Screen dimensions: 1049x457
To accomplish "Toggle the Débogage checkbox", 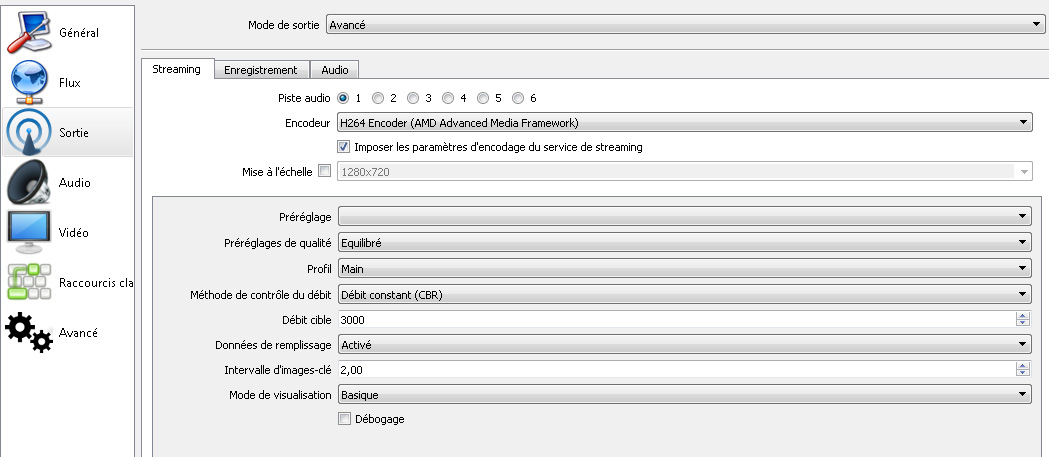I will click(344, 419).
